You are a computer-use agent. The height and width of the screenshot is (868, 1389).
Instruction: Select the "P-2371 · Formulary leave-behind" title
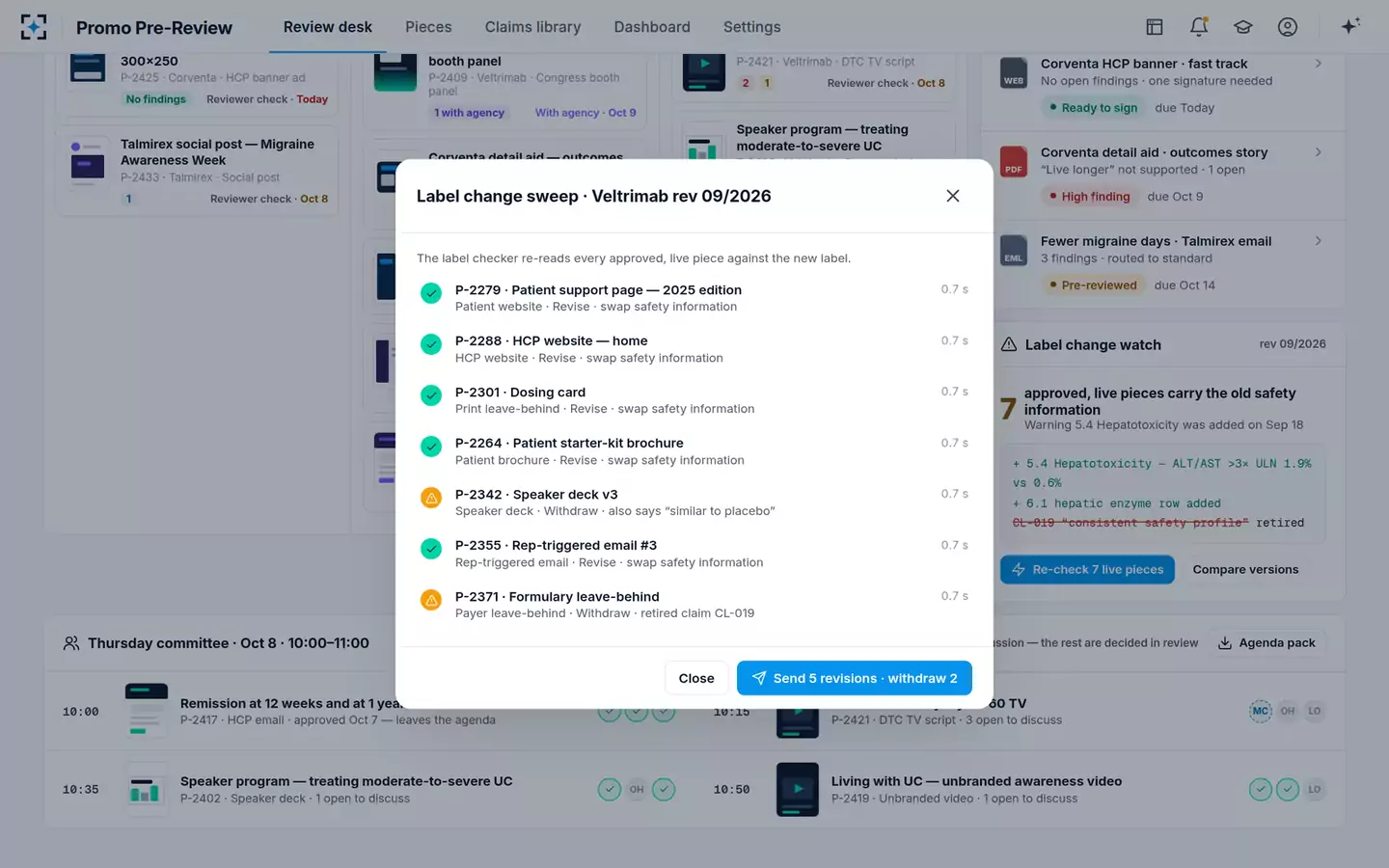pos(558,597)
